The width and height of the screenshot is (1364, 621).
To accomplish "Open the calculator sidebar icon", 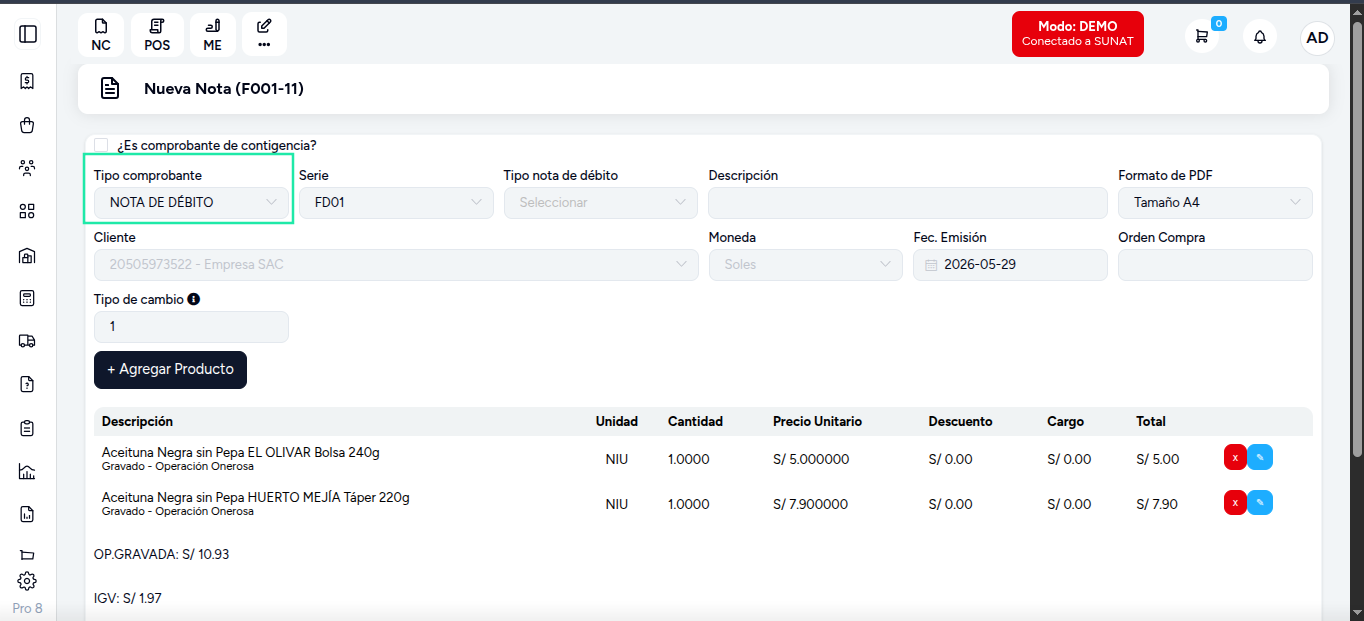I will [28, 298].
